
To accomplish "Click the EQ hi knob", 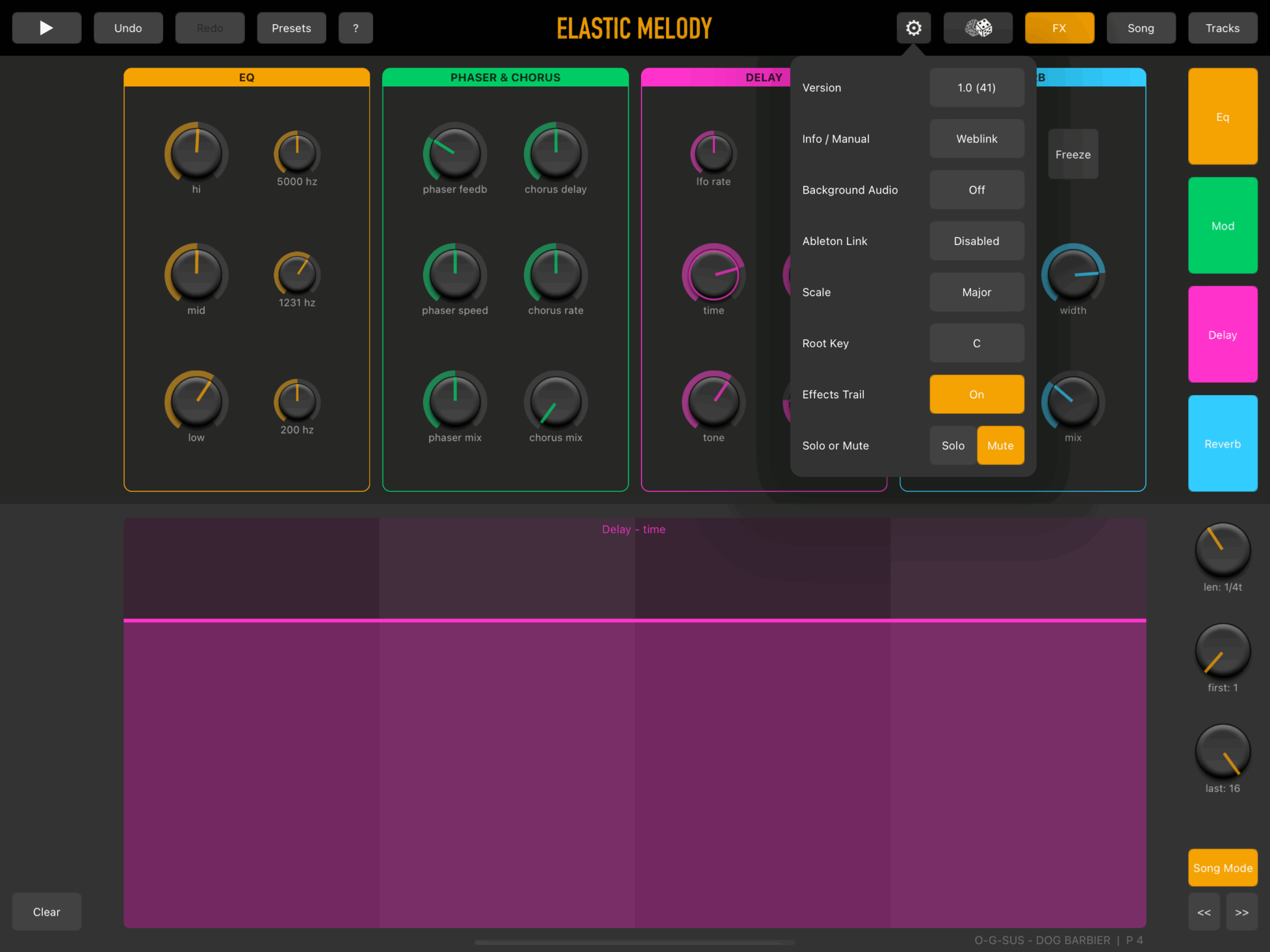I will 196,153.
